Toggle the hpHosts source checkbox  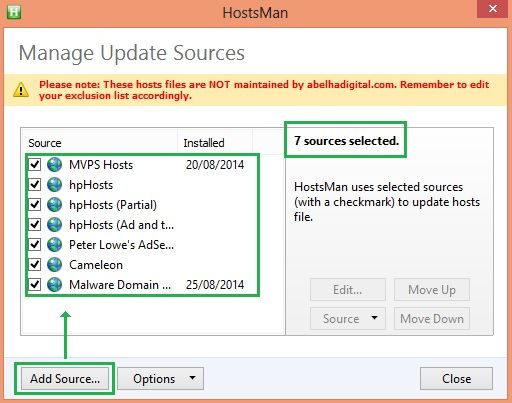tap(35, 185)
